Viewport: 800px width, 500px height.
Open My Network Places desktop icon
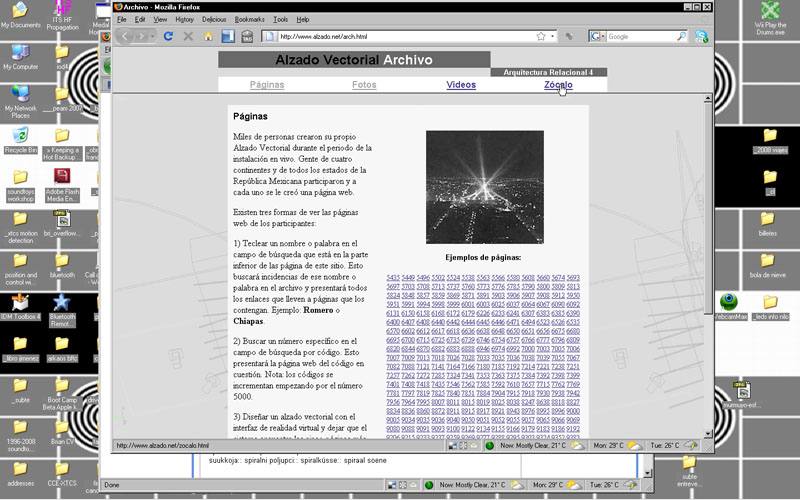tap(20, 102)
